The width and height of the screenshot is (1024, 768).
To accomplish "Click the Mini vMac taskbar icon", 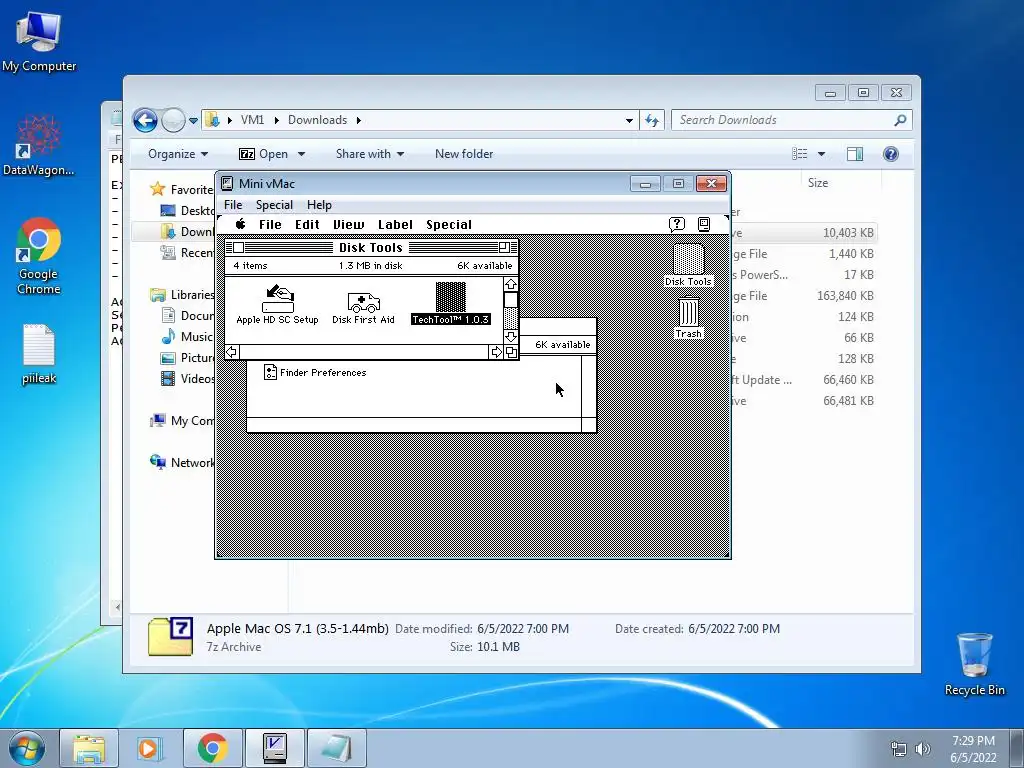I will [x=274, y=748].
